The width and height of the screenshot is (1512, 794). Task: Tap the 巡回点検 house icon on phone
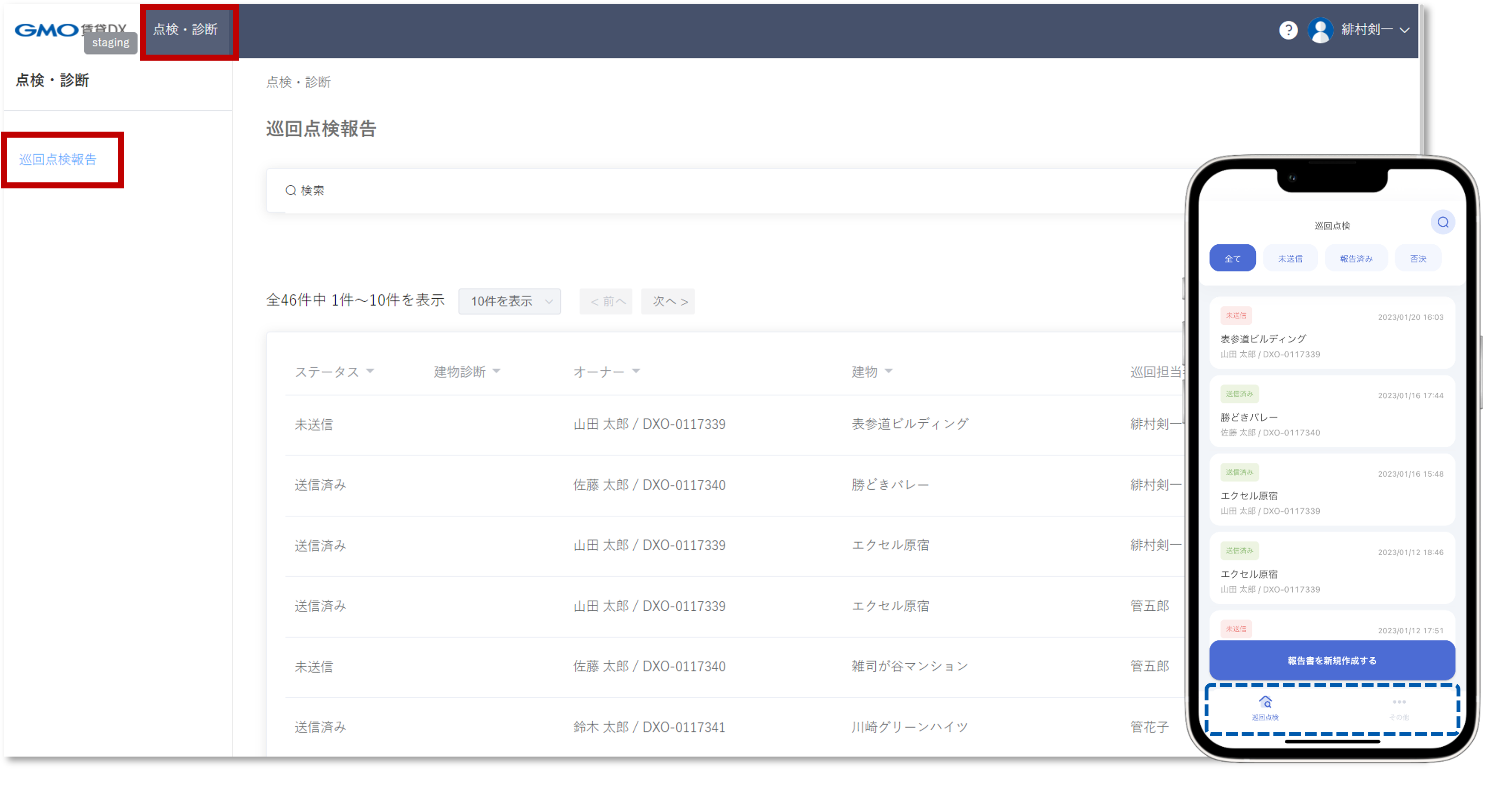click(1266, 702)
